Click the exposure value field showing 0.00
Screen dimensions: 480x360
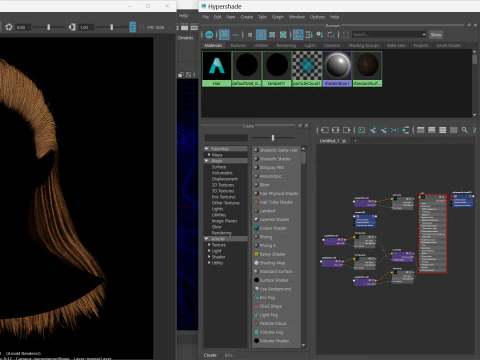pyautogui.click(x=23, y=27)
